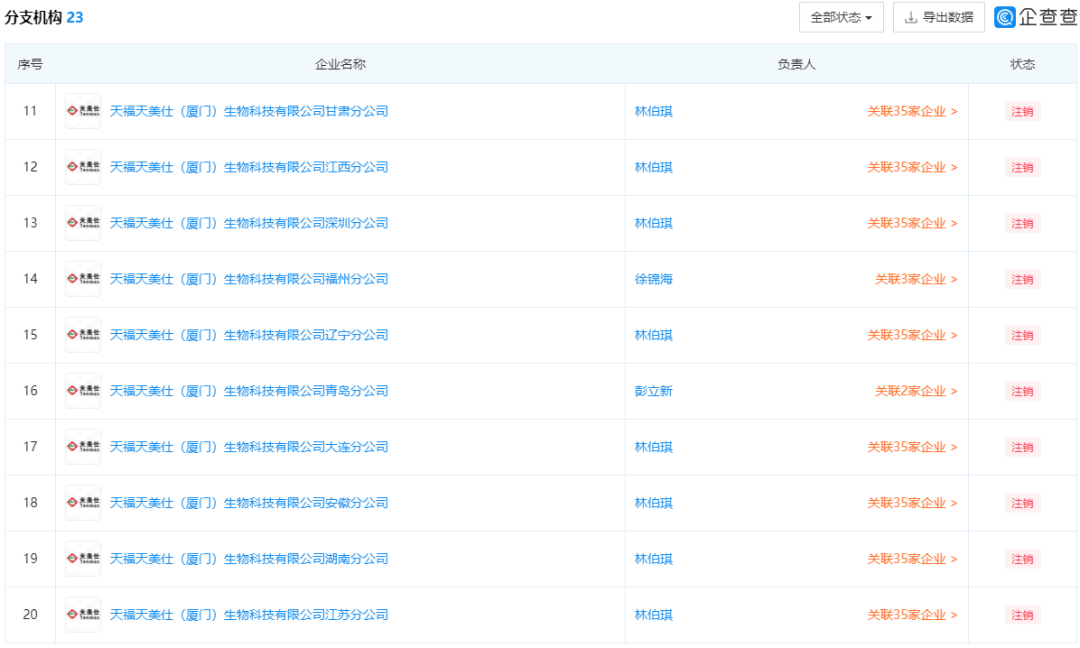Click 林伯琪 in the 深圳分公司 row

[x=653, y=222]
